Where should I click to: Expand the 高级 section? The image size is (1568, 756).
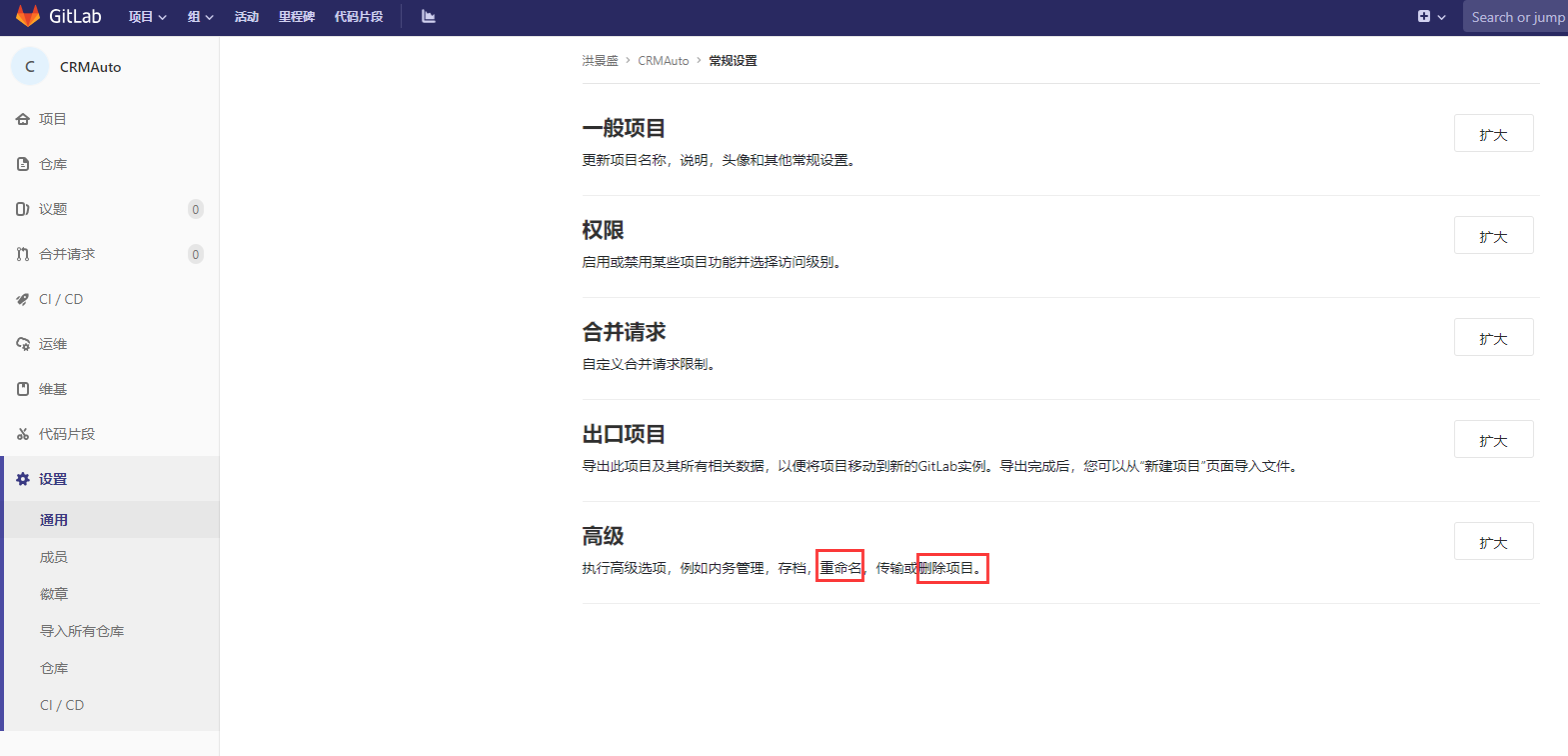coord(1493,542)
